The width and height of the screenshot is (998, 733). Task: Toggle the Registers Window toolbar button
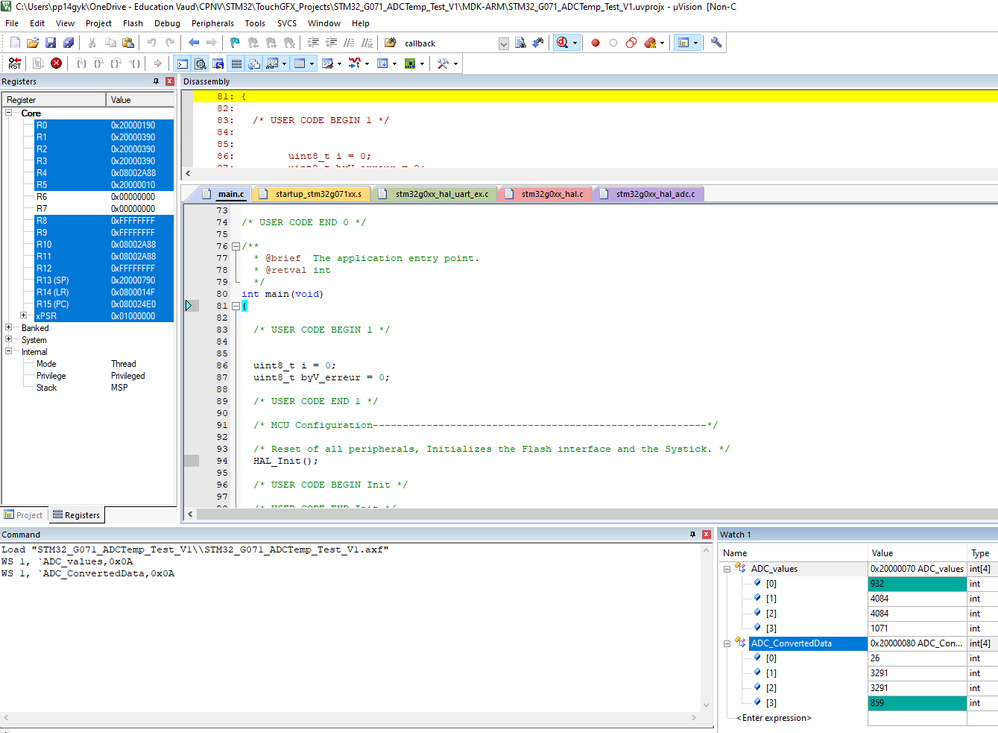tap(236, 63)
